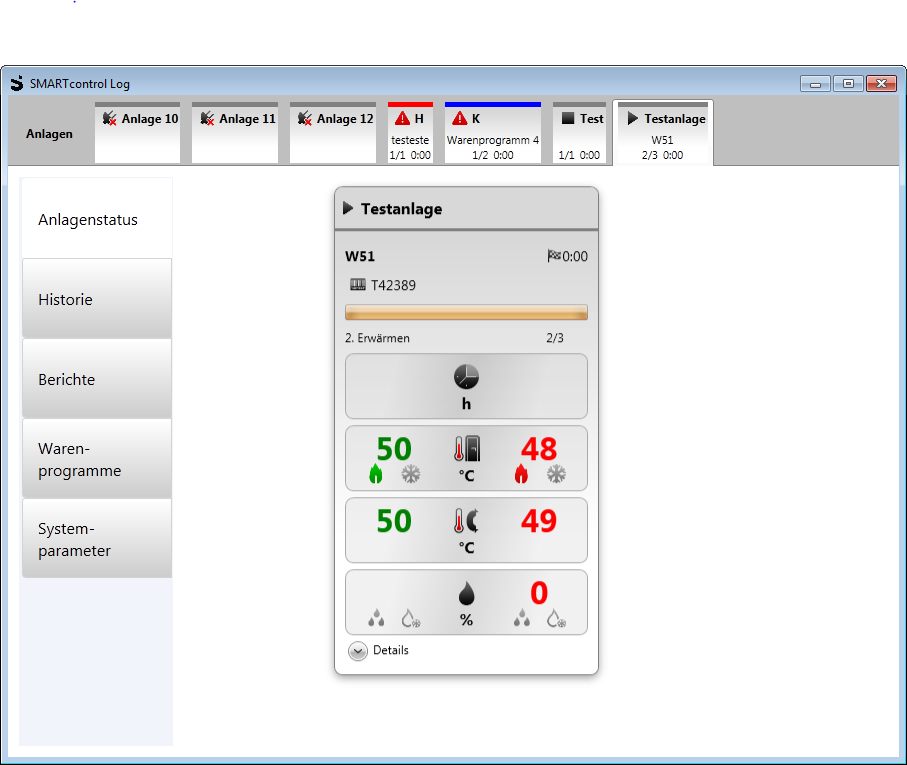This screenshot has width=907, height=765.
Task: Click the black humidity droplet icon
Action: [466, 594]
